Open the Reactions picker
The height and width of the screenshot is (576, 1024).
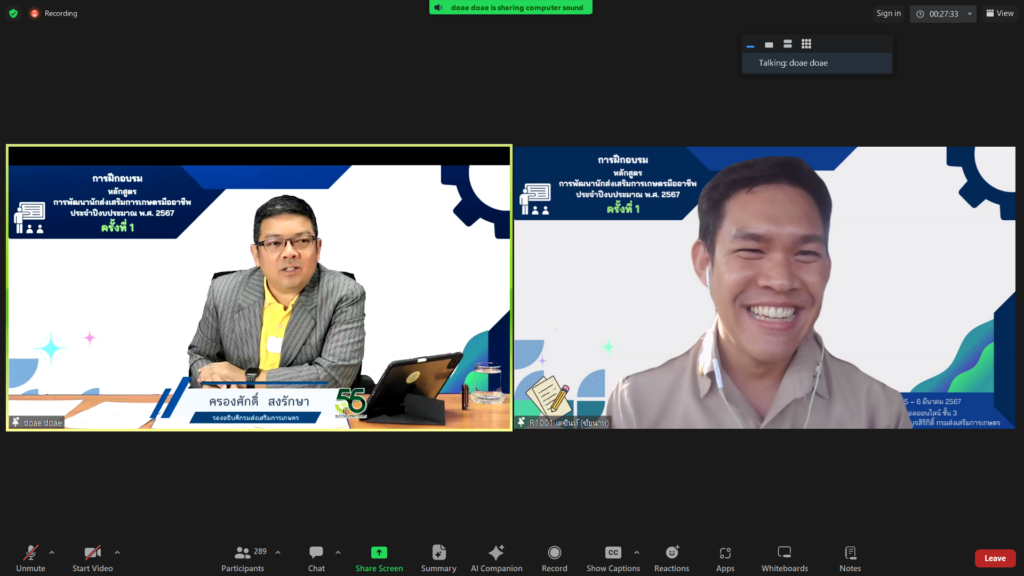click(671, 558)
